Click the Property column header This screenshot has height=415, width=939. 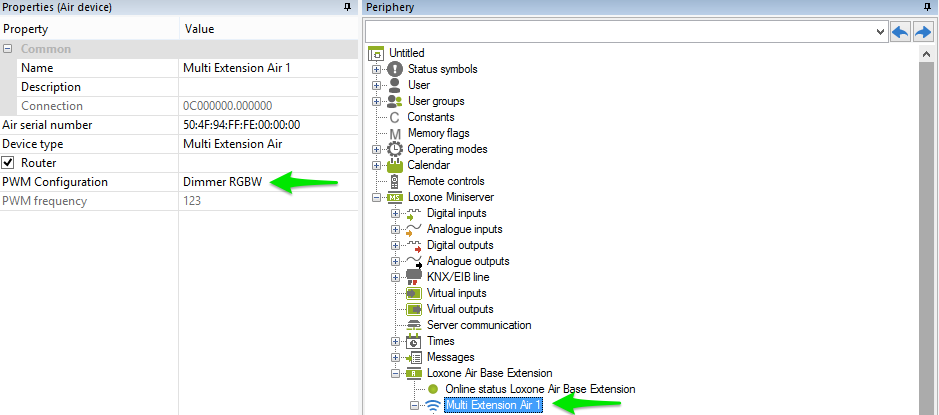pos(89,29)
